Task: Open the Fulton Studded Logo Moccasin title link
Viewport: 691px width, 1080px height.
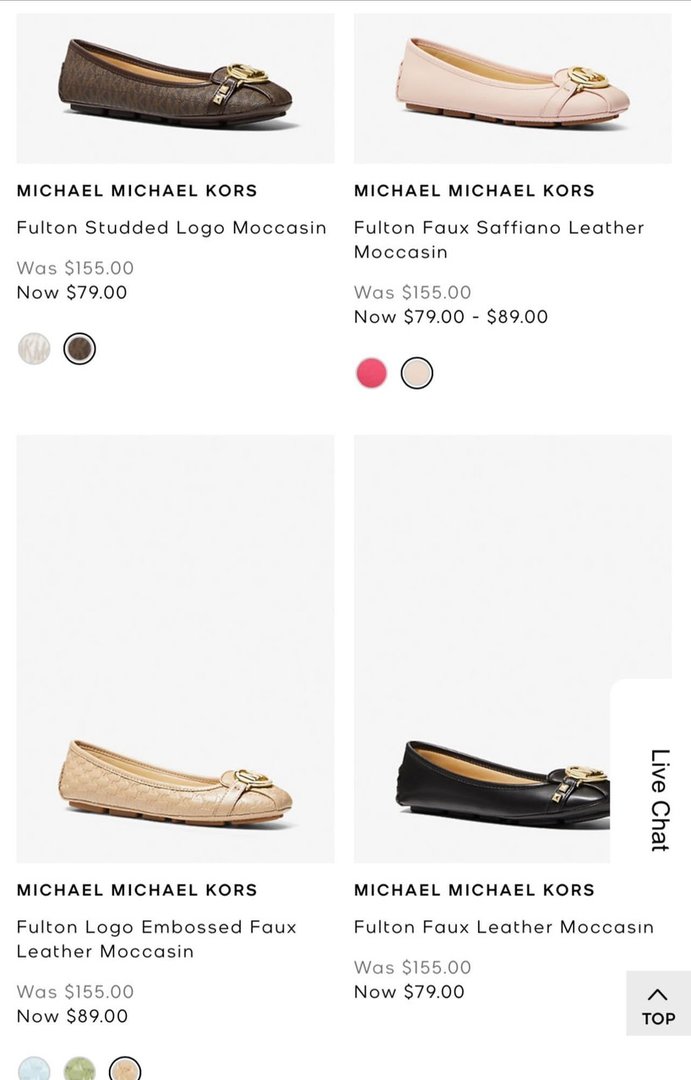Action: 172,228
